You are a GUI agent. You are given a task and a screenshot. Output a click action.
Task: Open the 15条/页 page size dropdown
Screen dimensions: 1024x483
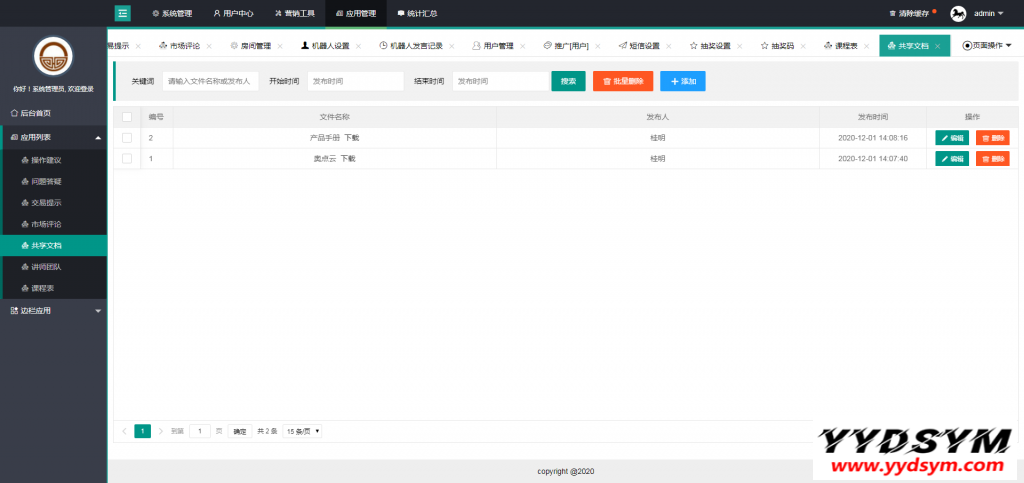[x=302, y=431]
